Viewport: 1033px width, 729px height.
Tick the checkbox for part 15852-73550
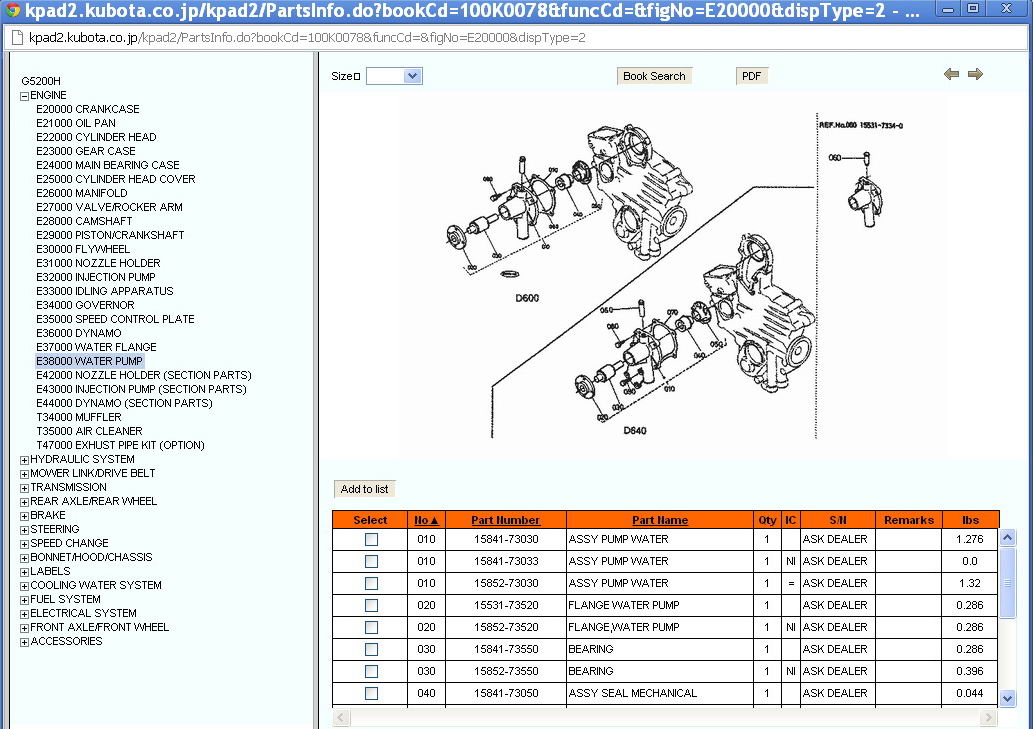(x=372, y=671)
